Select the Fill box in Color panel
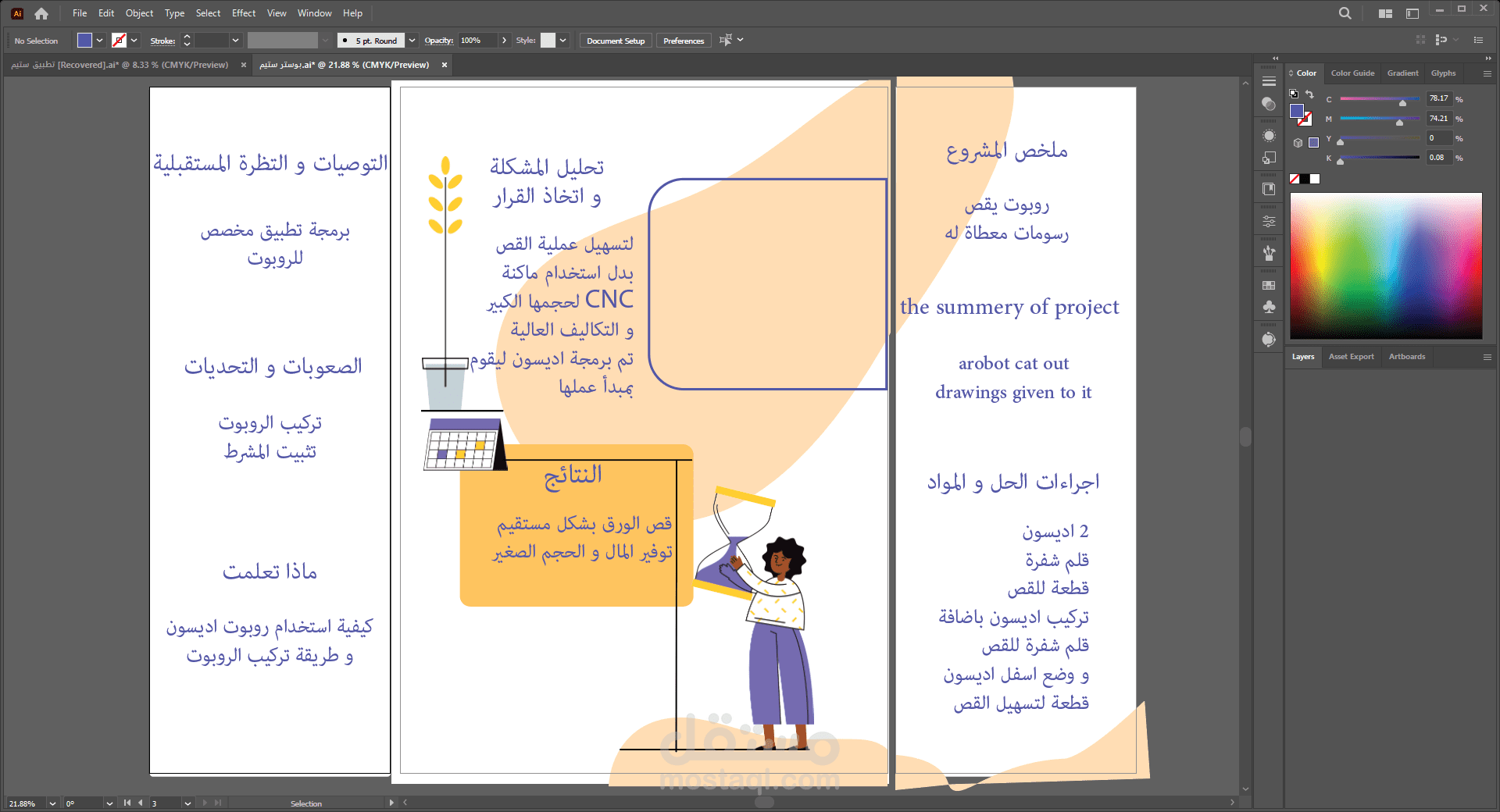 [x=1297, y=111]
